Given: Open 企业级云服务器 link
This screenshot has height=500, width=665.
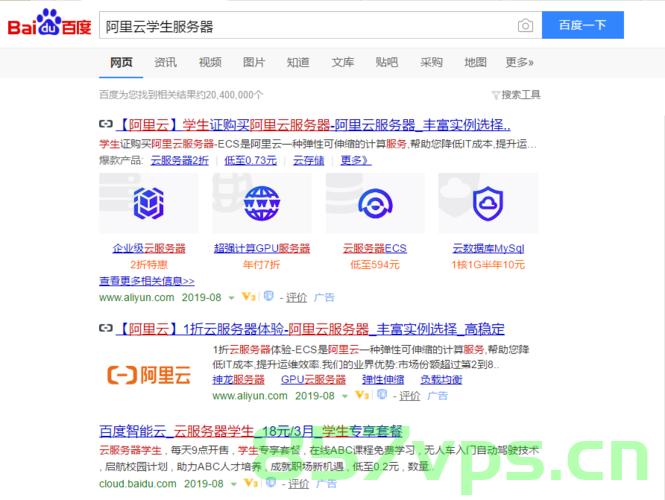Looking at the screenshot, I should (149, 248).
